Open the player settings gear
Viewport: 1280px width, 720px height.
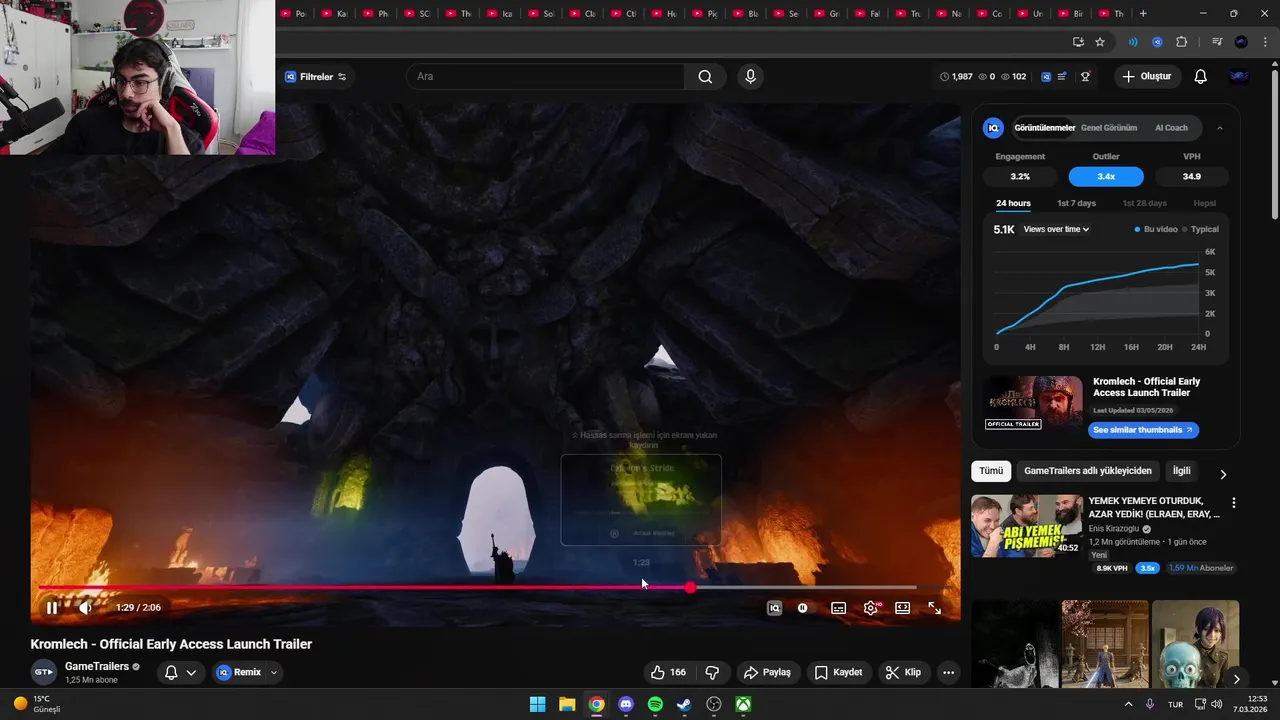coord(871,607)
